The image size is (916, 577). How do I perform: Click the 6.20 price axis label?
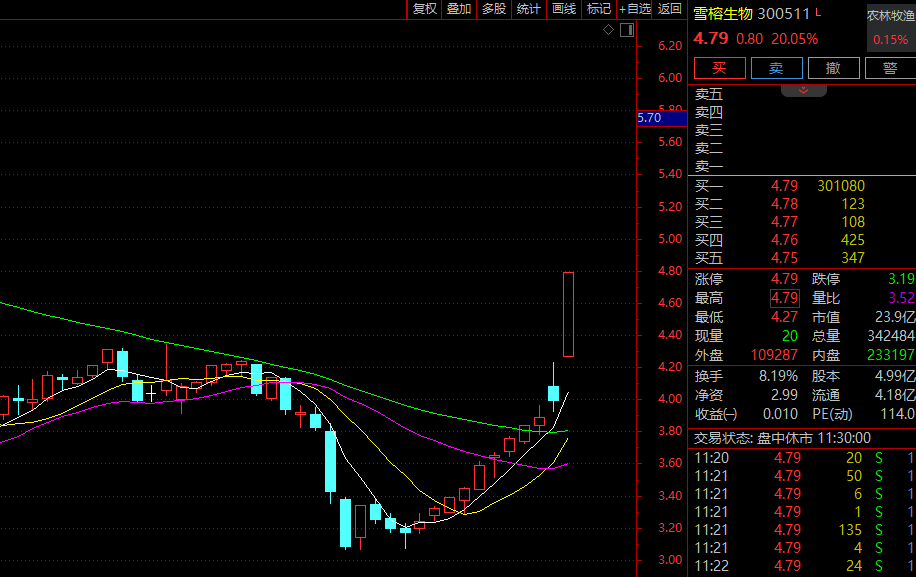pos(670,46)
